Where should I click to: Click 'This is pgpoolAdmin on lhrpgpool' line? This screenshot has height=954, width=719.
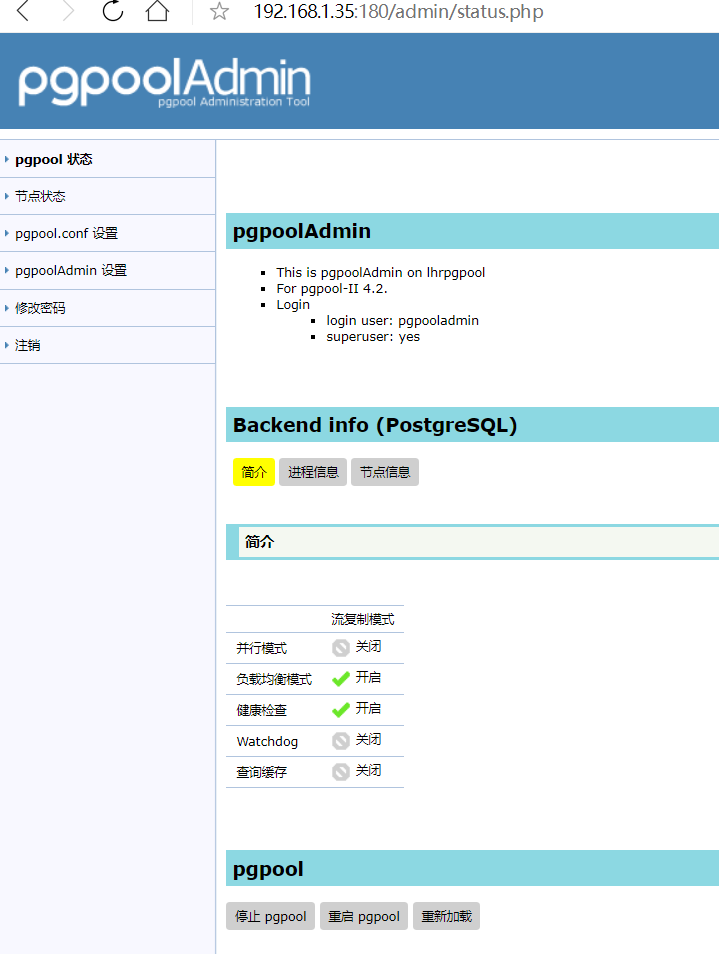pos(381,273)
